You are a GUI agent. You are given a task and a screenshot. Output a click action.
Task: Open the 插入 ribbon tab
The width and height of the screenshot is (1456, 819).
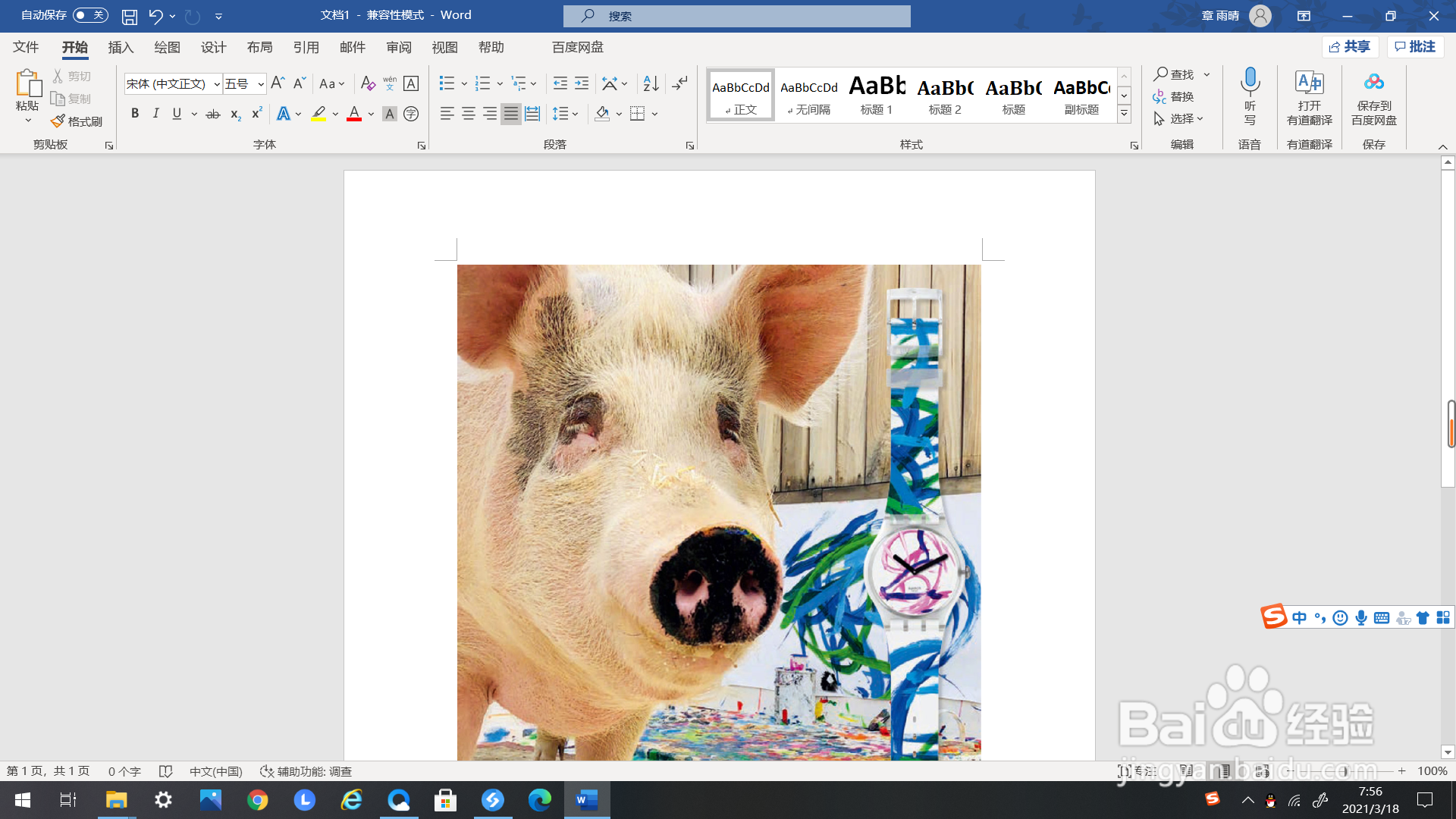click(121, 47)
